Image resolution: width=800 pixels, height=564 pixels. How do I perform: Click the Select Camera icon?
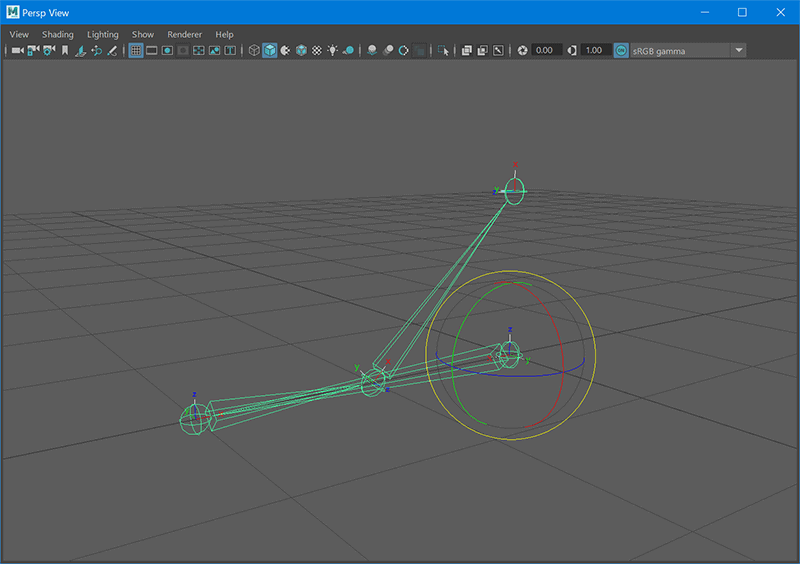pos(17,50)
